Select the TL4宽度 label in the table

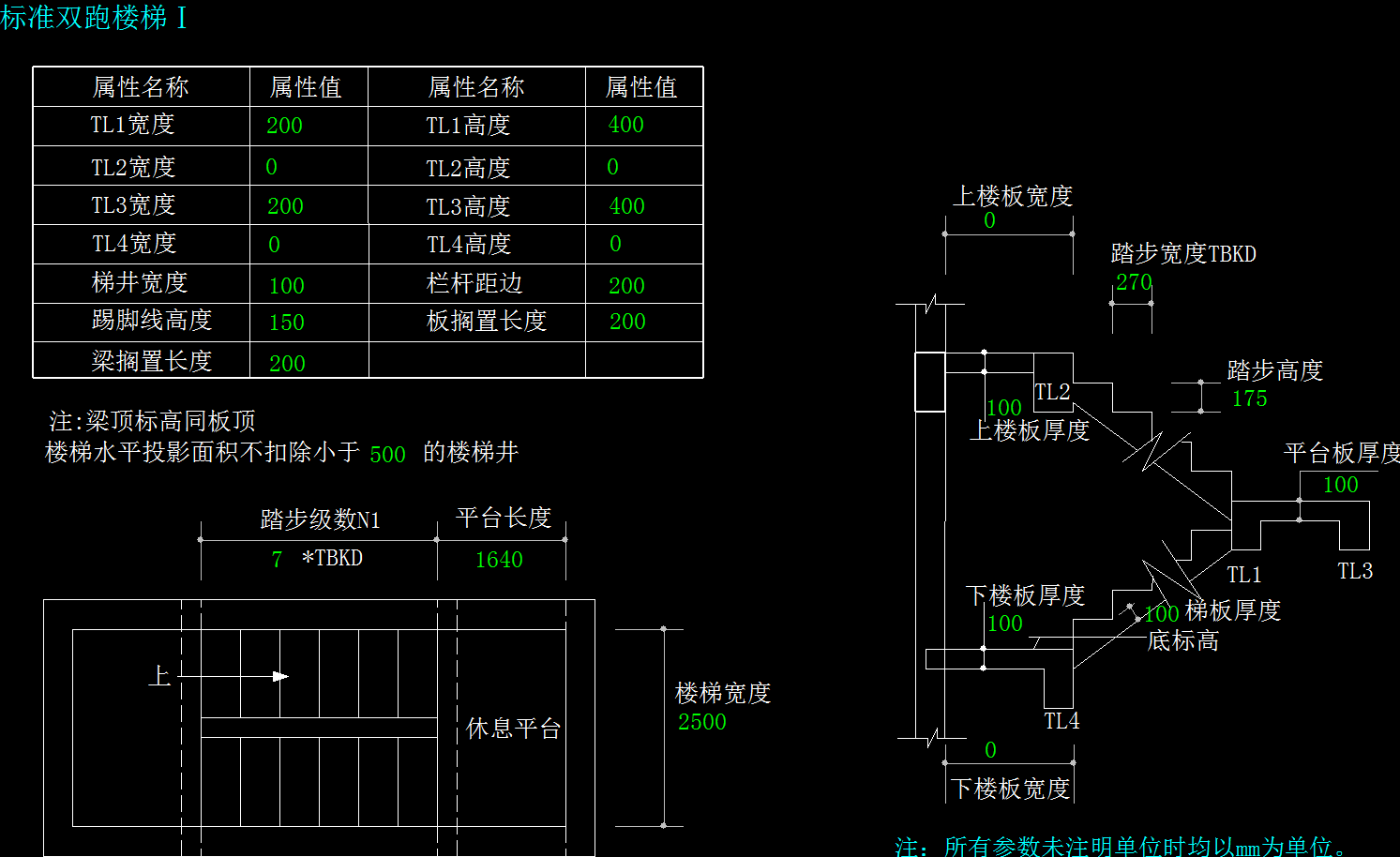click(134, 244)
